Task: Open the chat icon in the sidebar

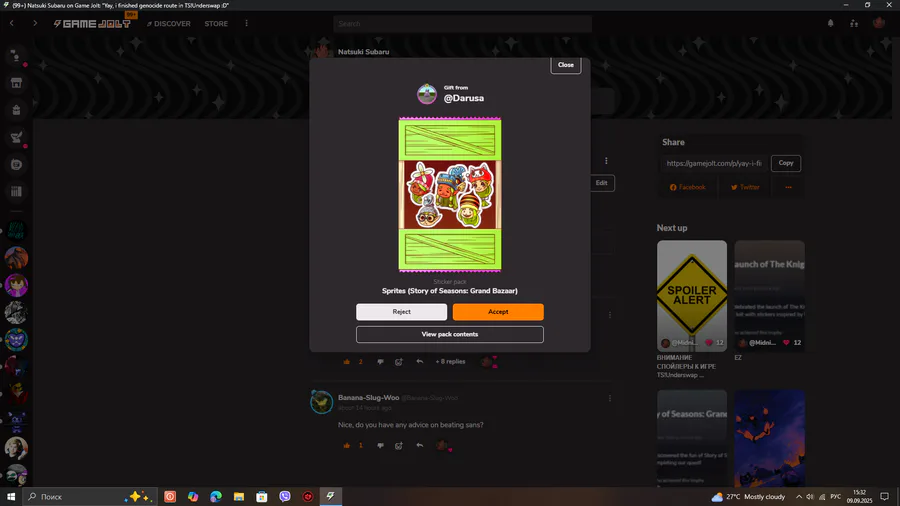Action: [16, 165]
